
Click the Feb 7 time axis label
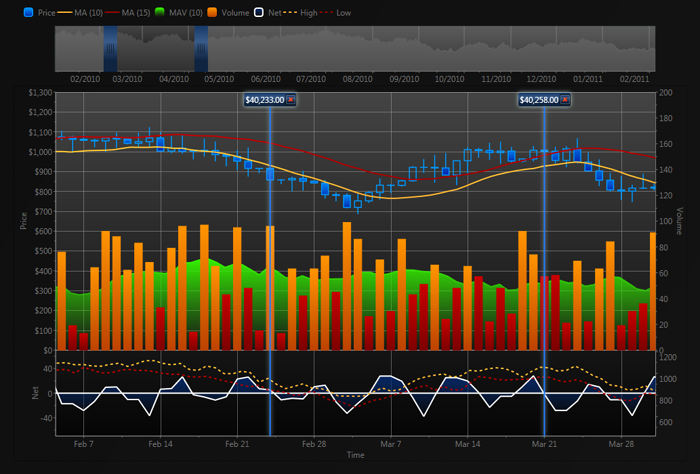click(x=83, y=444)
